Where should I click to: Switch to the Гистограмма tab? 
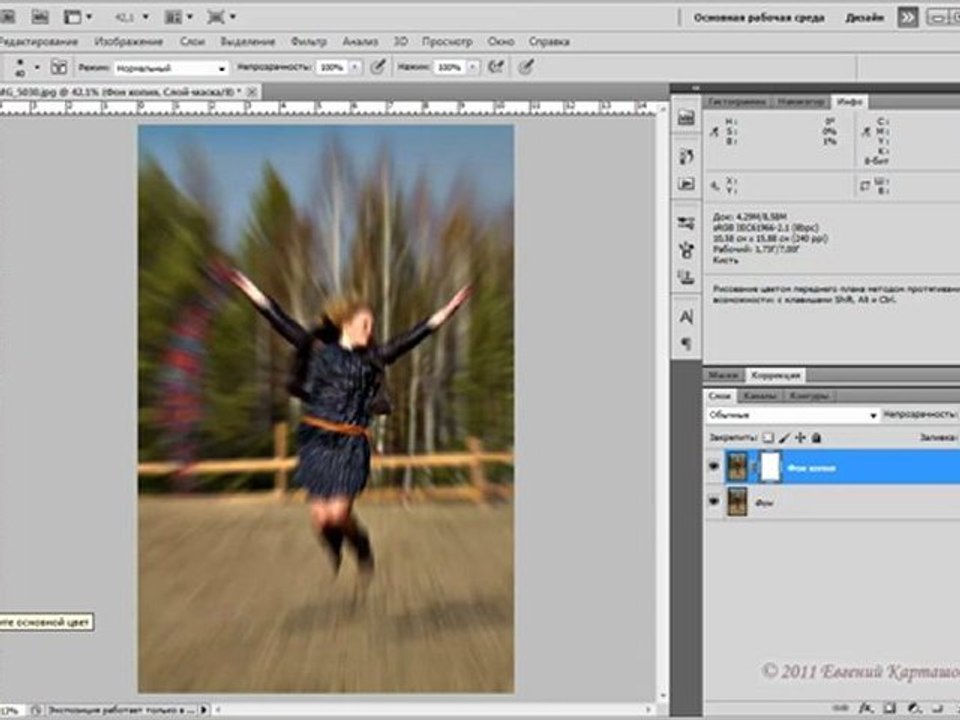click(737, 102)
